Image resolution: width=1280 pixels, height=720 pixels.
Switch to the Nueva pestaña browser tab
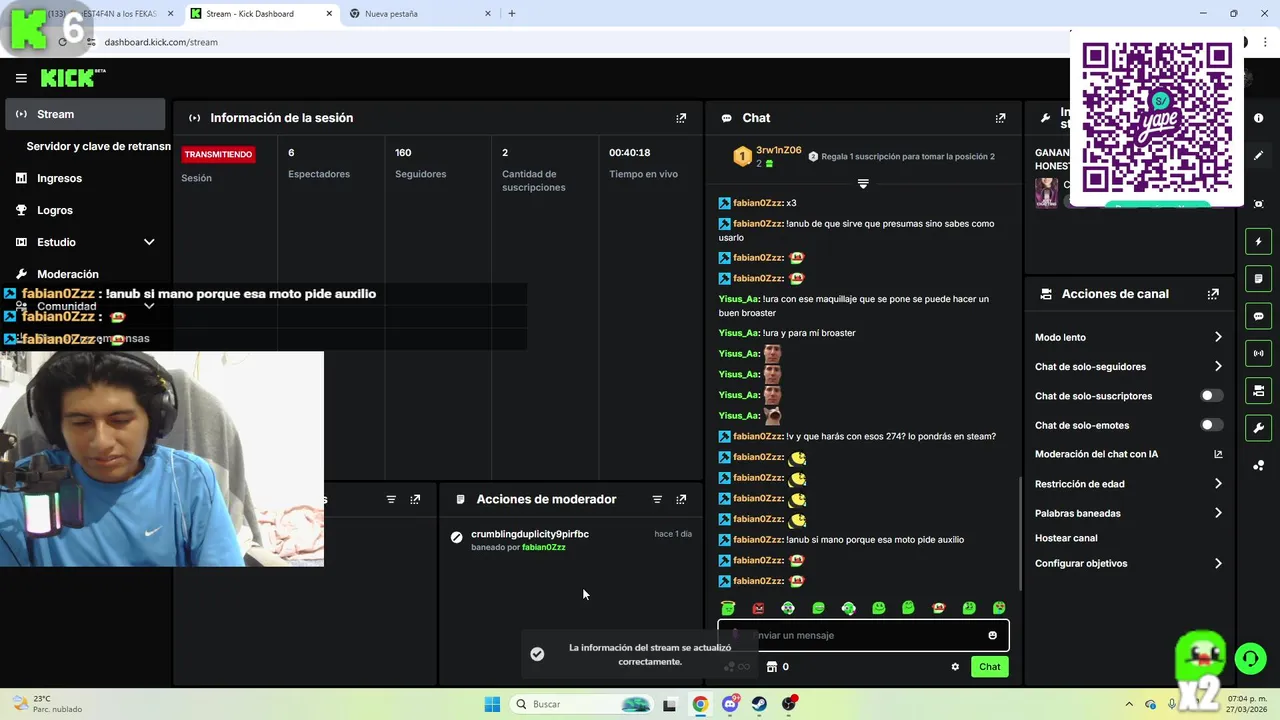pyautogui.click(x=418, y=14)
